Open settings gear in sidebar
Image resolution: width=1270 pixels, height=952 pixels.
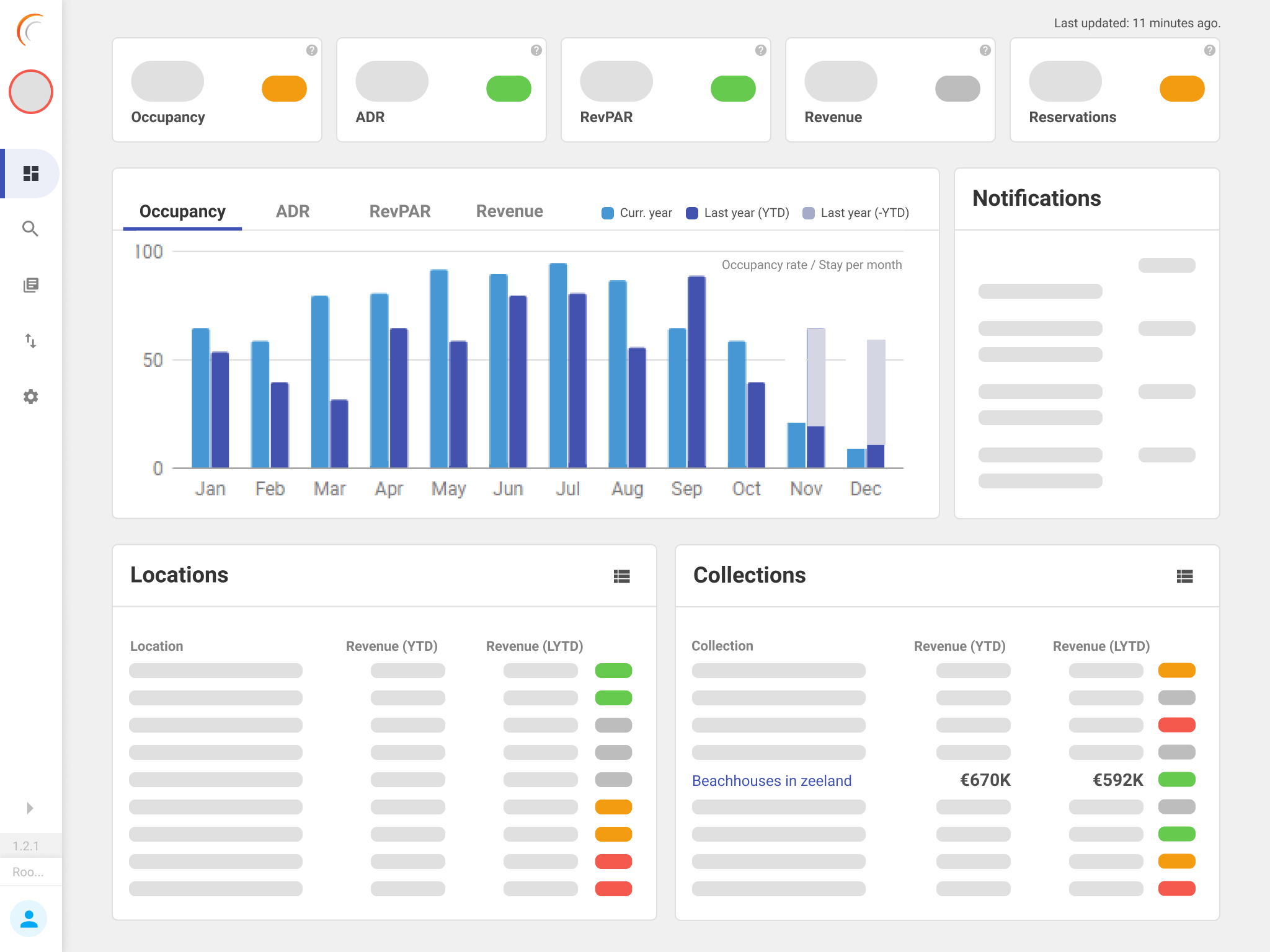30,397
